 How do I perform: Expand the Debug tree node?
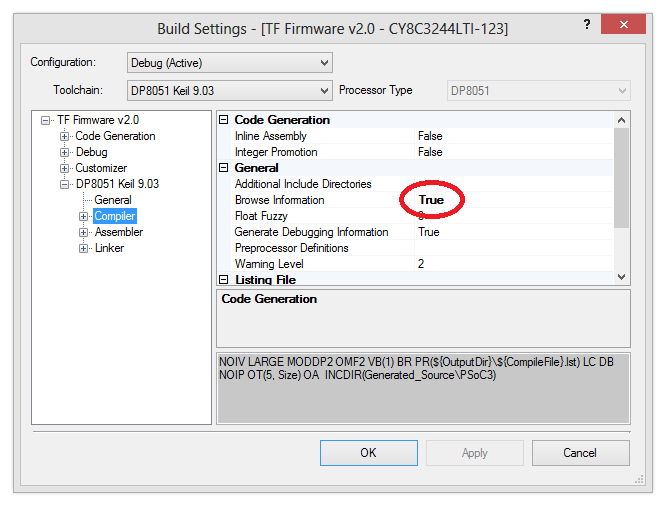point(65,152)
